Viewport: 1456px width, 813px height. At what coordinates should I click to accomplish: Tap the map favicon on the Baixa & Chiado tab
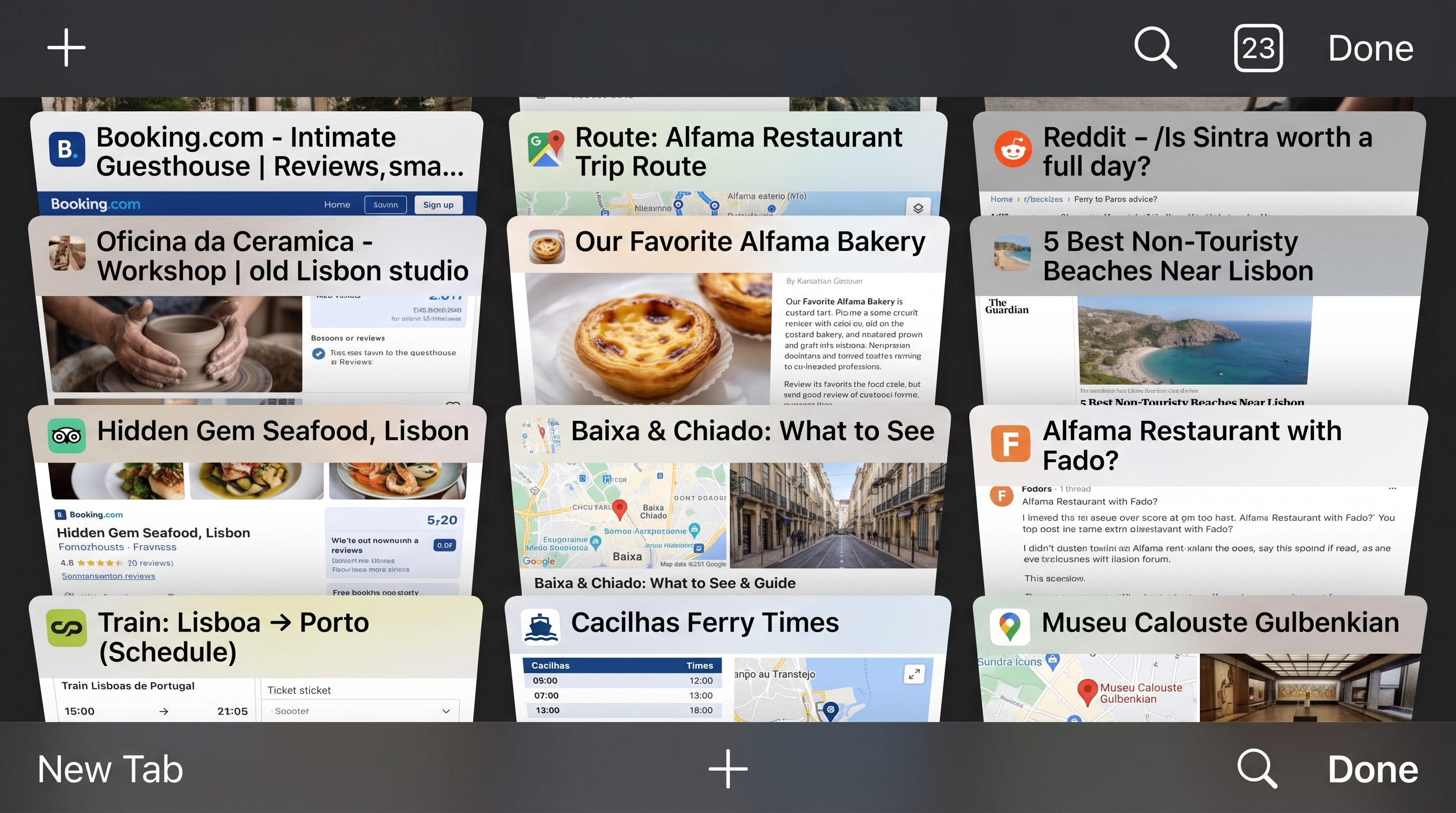click(541, 435)
